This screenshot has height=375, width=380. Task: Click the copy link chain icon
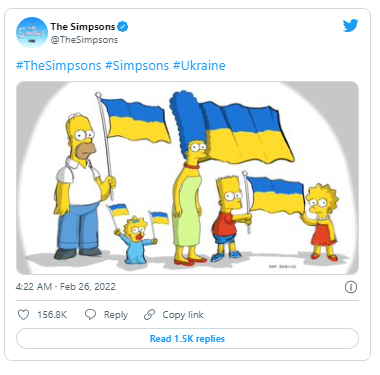pos(149,314)
